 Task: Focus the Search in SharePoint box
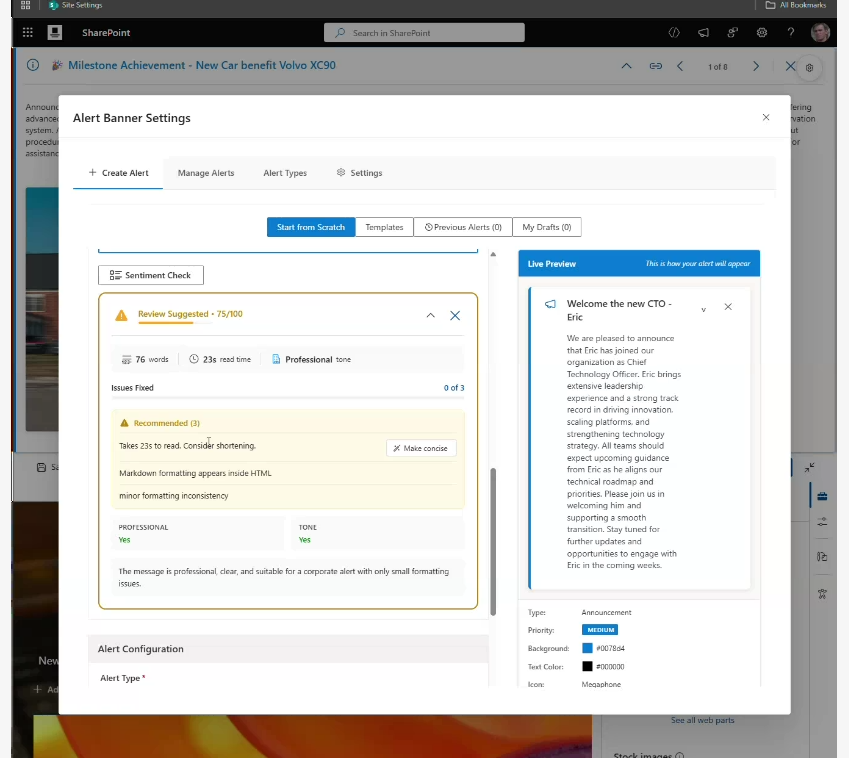click(424, 33)
